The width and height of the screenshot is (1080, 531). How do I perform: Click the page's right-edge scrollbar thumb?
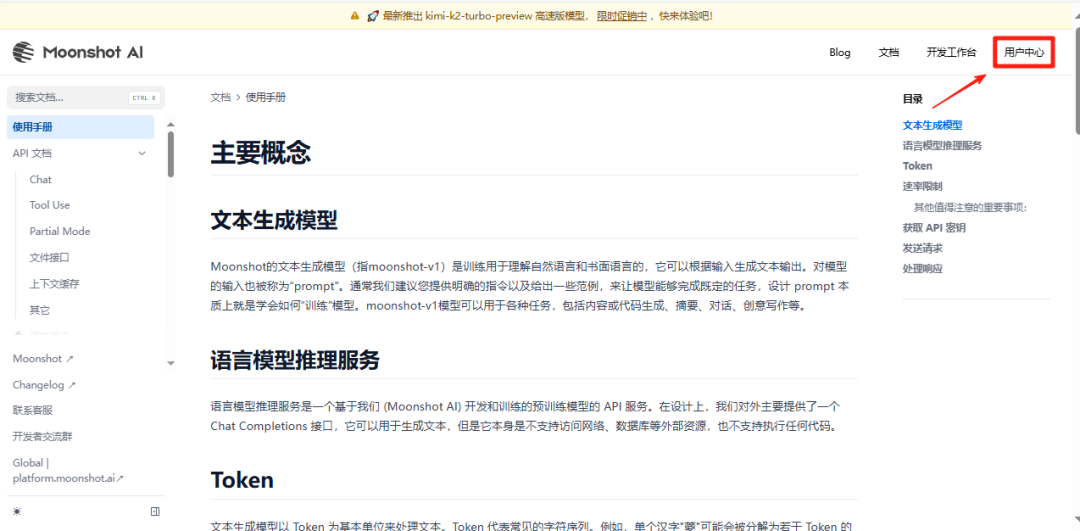point(1076,80)
